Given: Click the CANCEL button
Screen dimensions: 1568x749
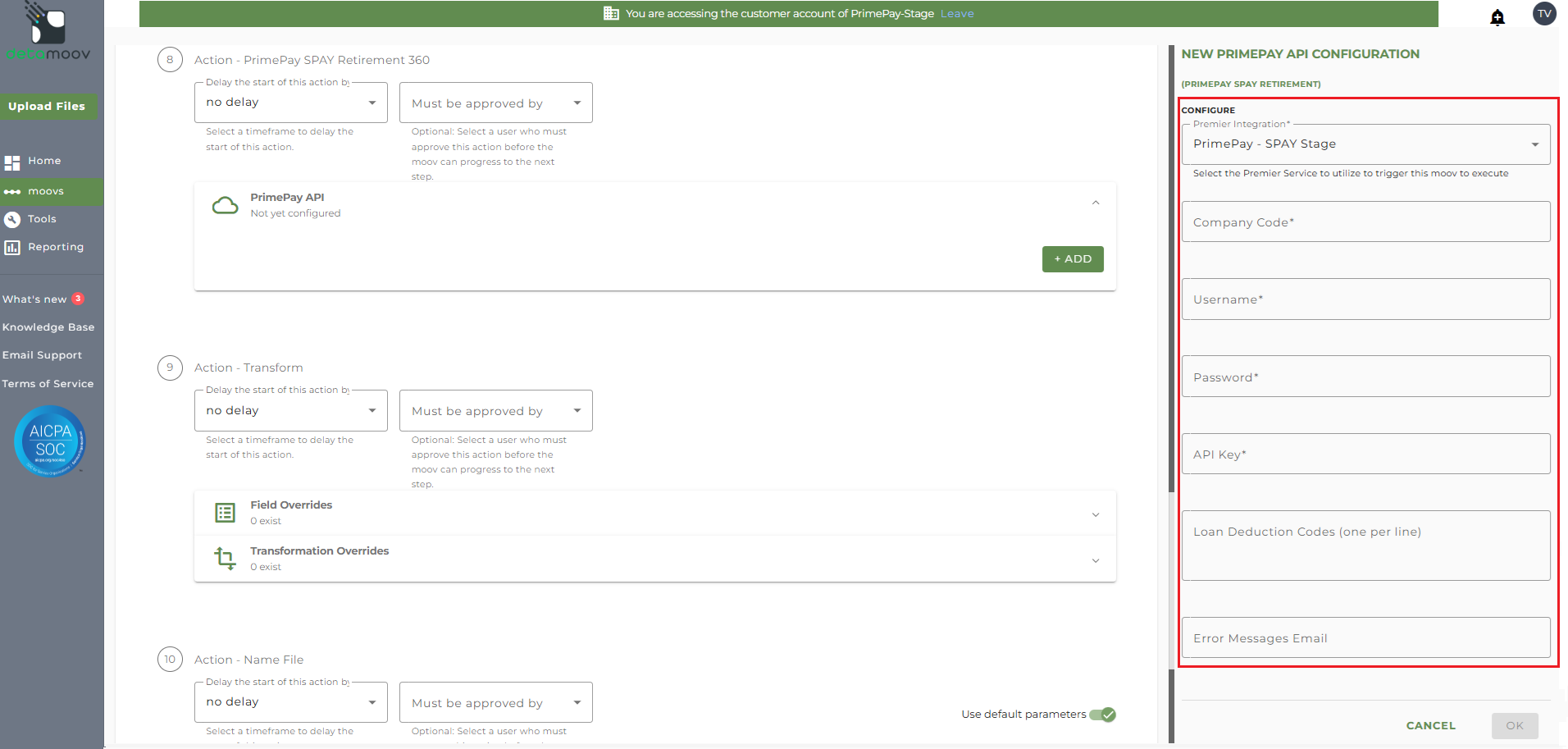Looking at the screenshot, I should [x=1431, y=726].
